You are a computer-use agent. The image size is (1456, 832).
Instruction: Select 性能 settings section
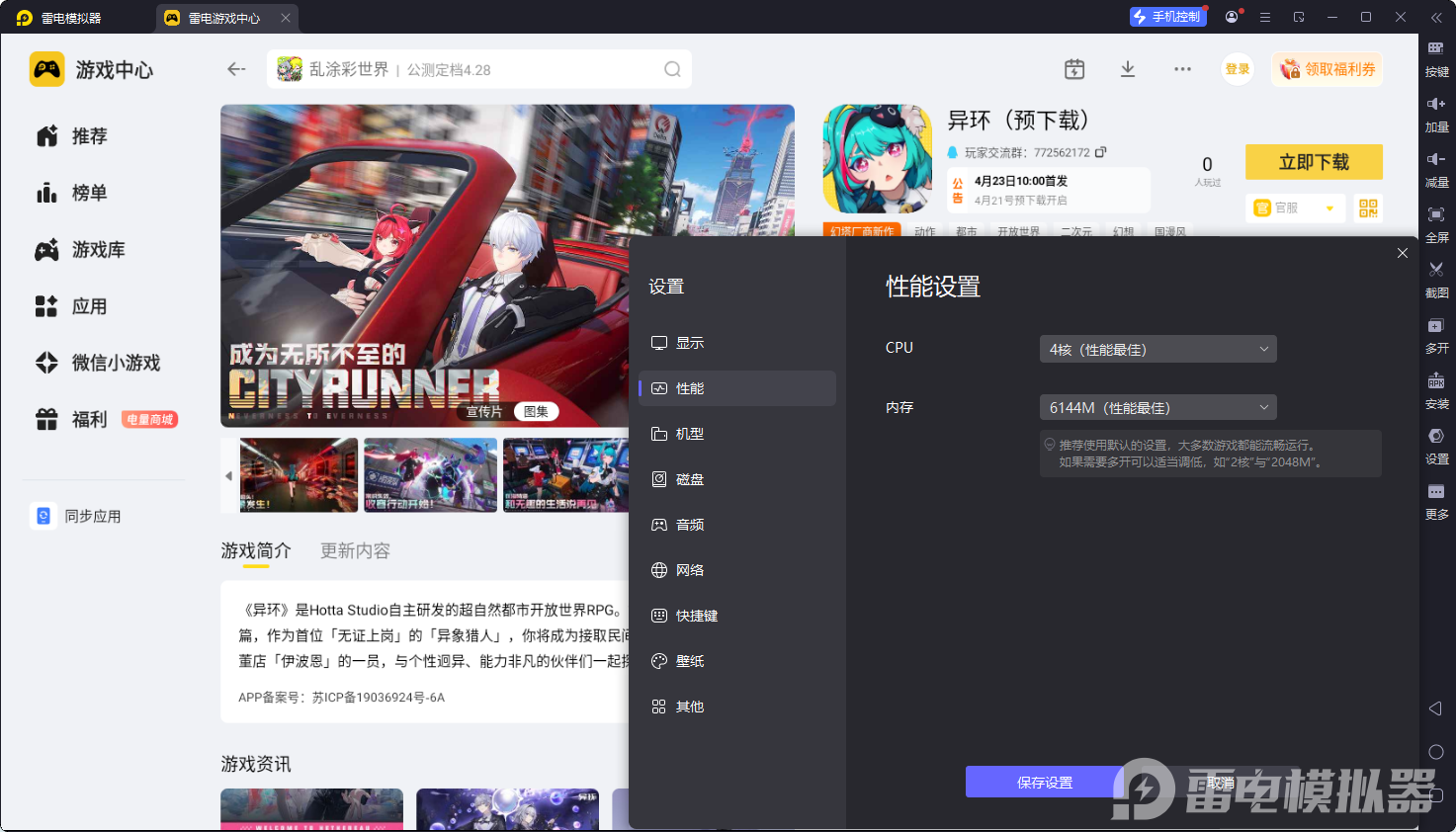[x=737, y=388]
